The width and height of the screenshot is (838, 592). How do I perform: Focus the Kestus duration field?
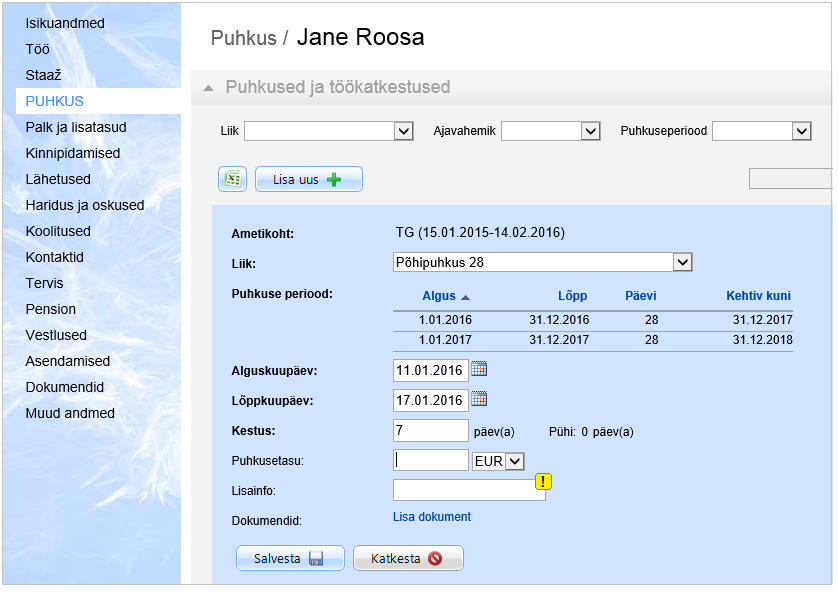click(431, 430)
